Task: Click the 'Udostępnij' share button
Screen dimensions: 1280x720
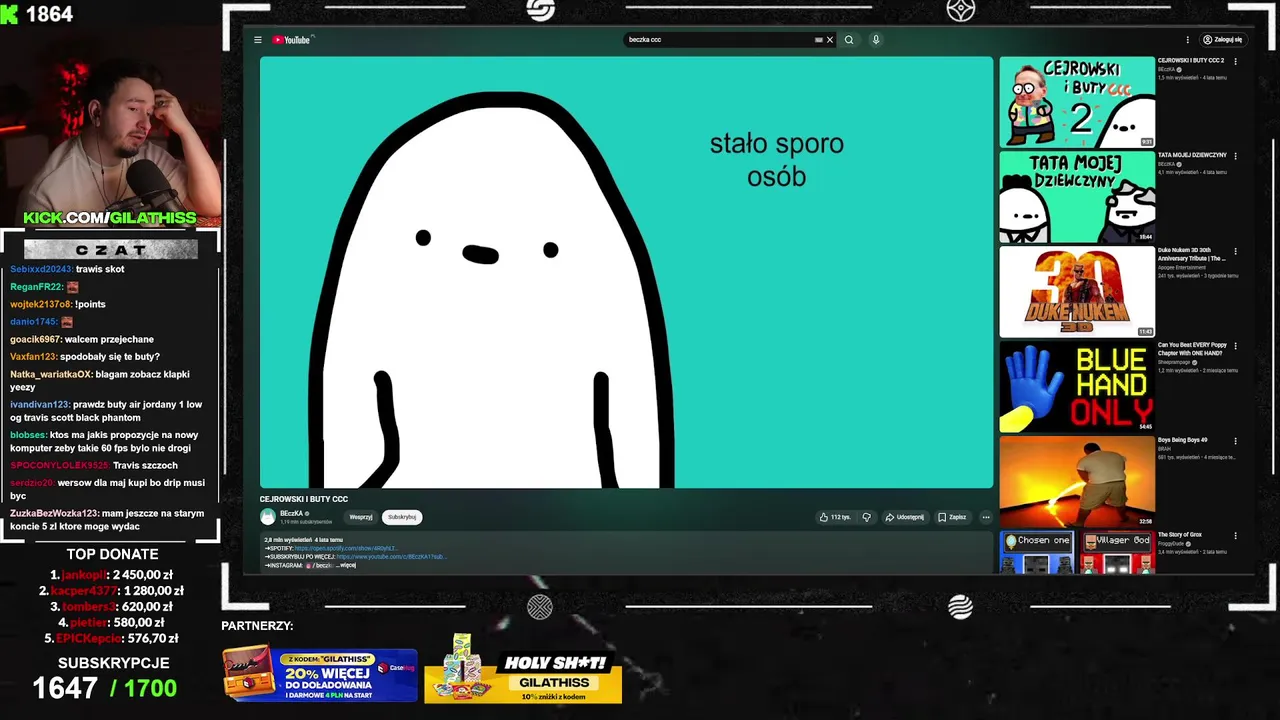Action: click(x=904, y=517)
